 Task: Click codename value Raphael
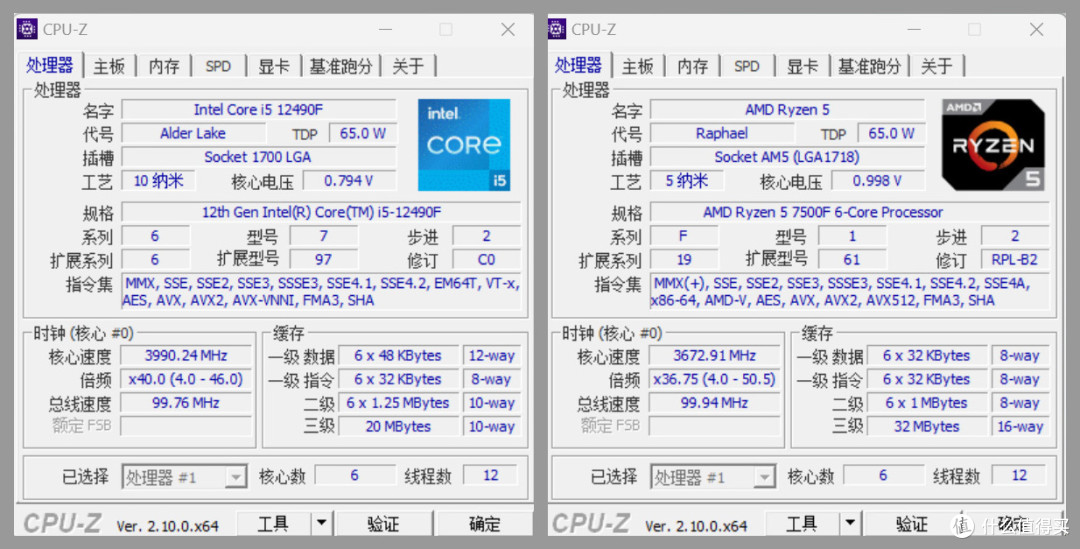[x=721, y=134]
